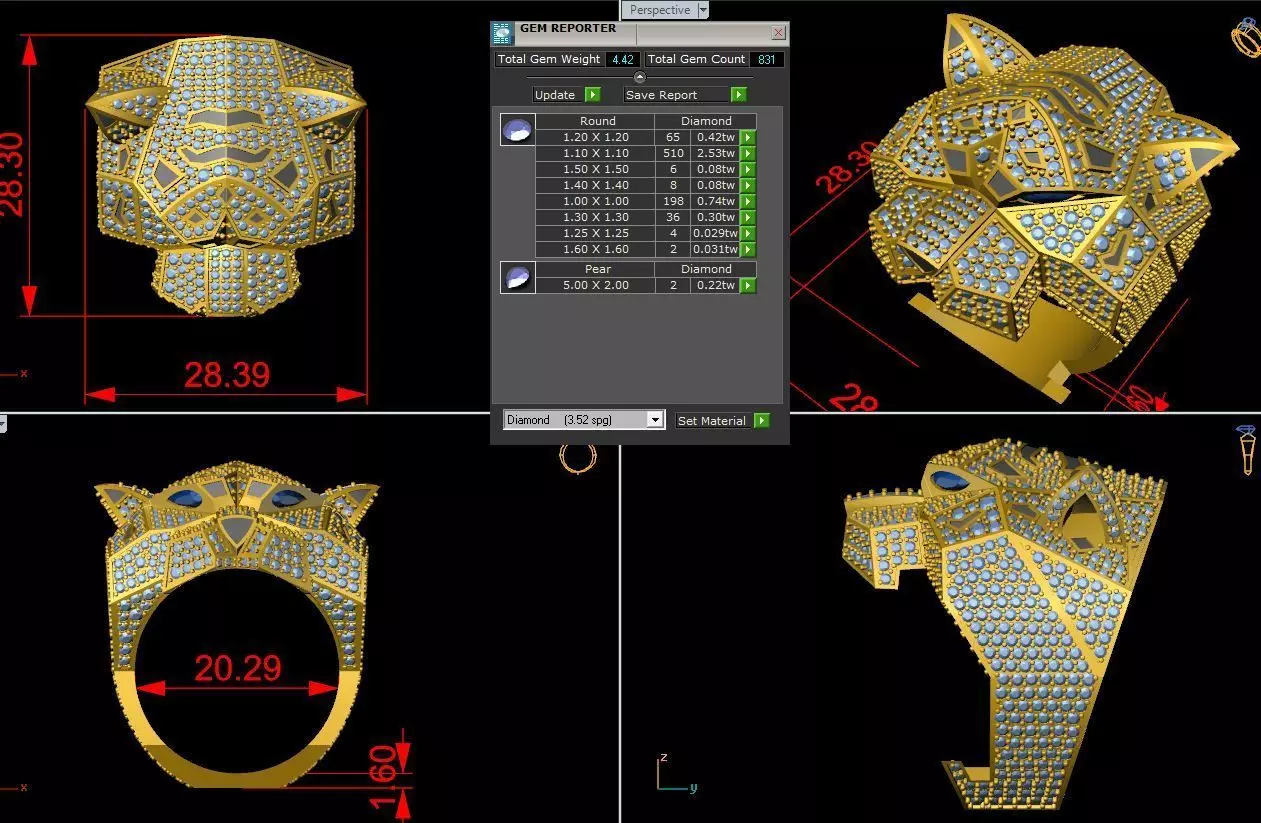The width and height of the screenshot is (1261, 823).
Task: Click the 198 gem count cell
Action: tap(673, 201)
